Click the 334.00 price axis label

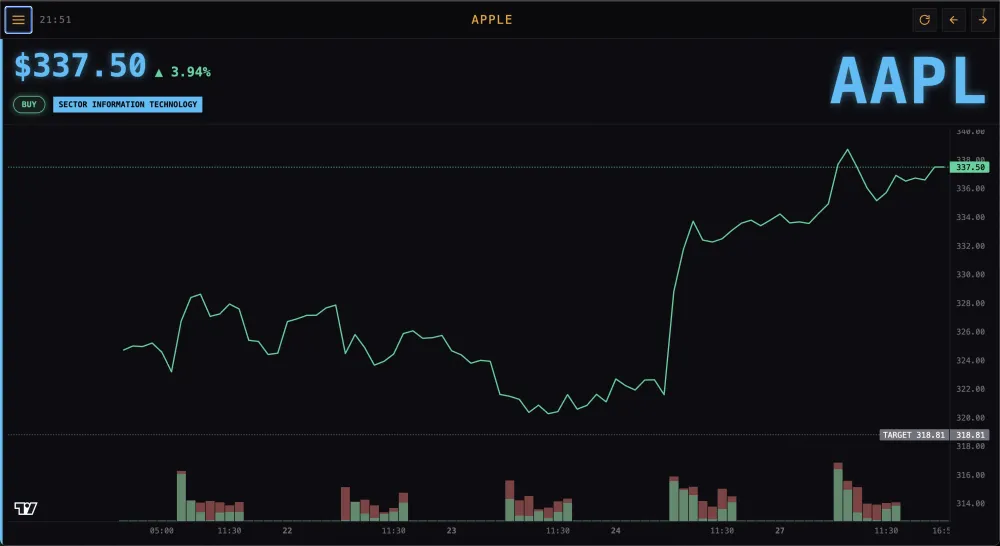(x=969, y=218)
